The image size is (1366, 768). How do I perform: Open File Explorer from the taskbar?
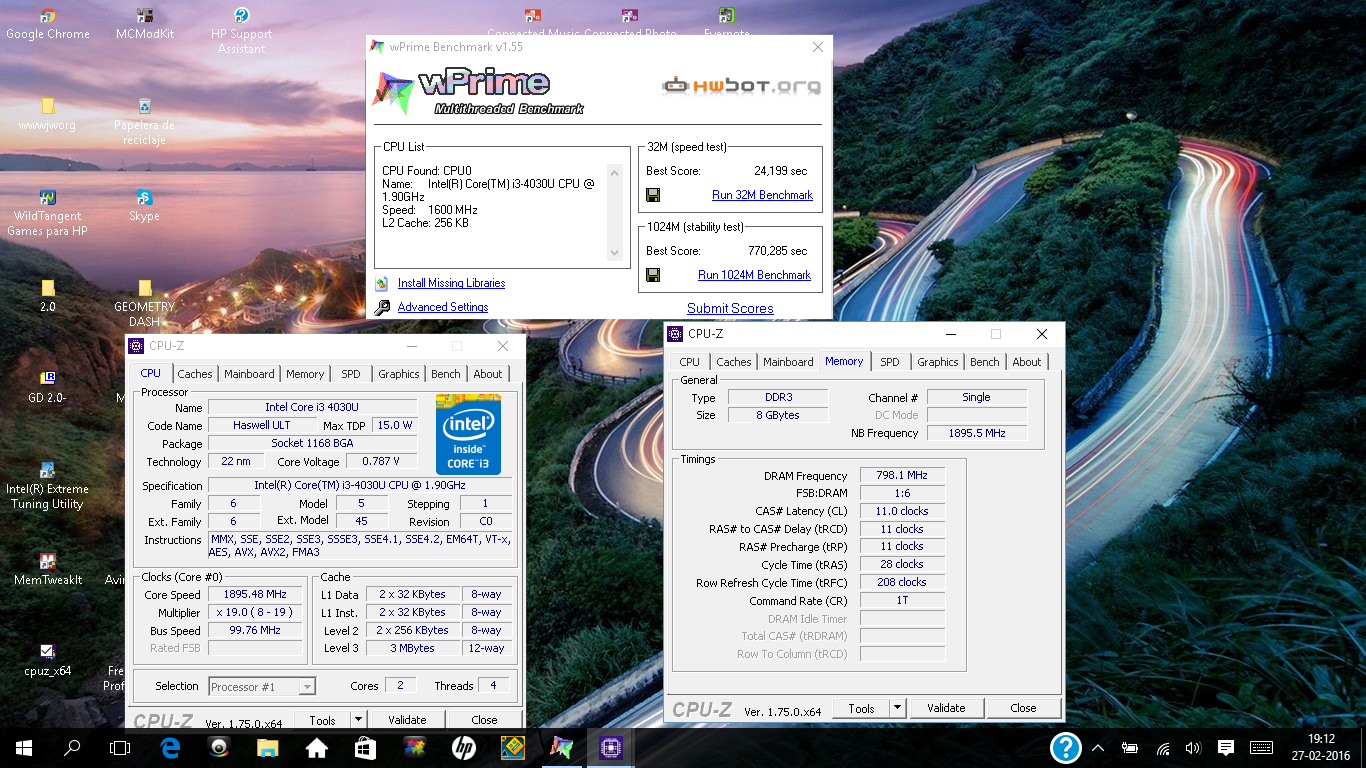267,747
